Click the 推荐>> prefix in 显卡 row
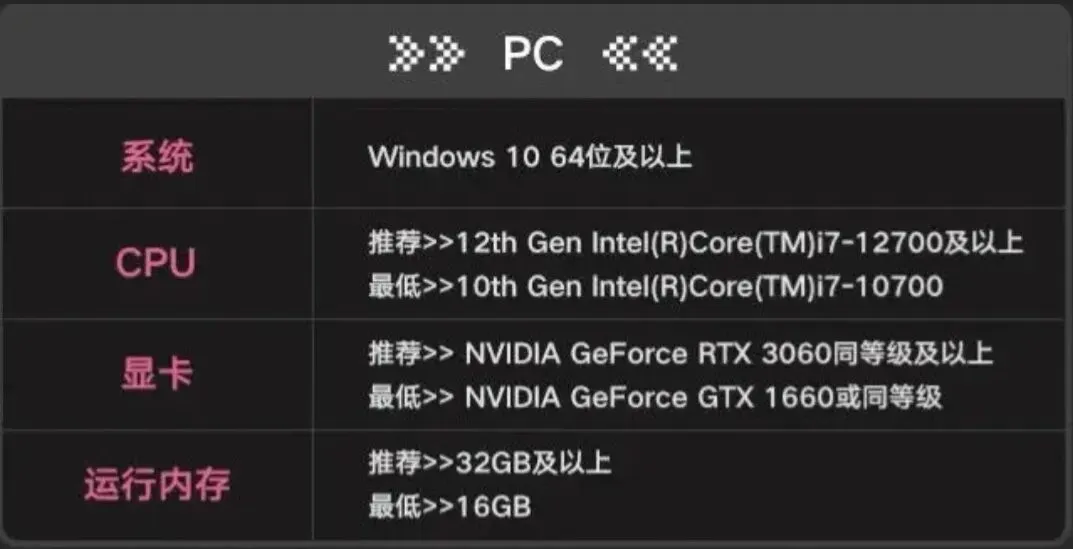Viewport: 1073px width, 549px height. click(411, 354)
